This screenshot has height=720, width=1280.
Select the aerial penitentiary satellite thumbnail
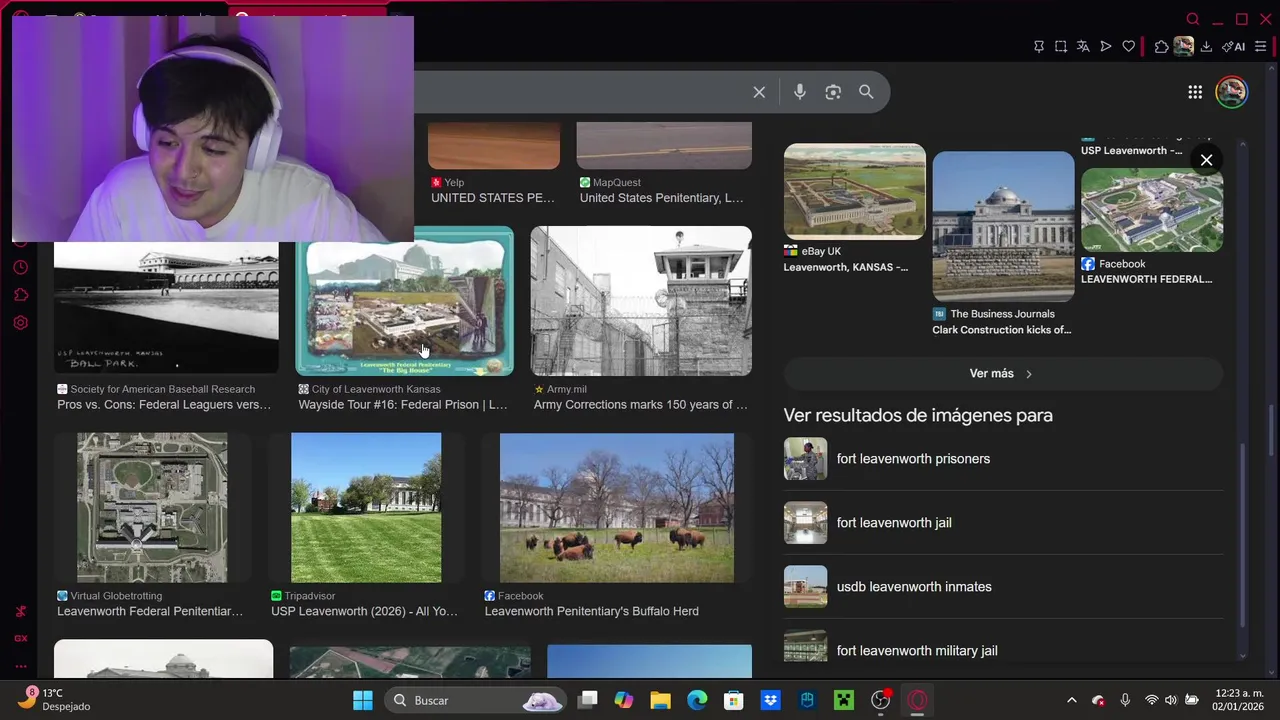click(152, 507)
